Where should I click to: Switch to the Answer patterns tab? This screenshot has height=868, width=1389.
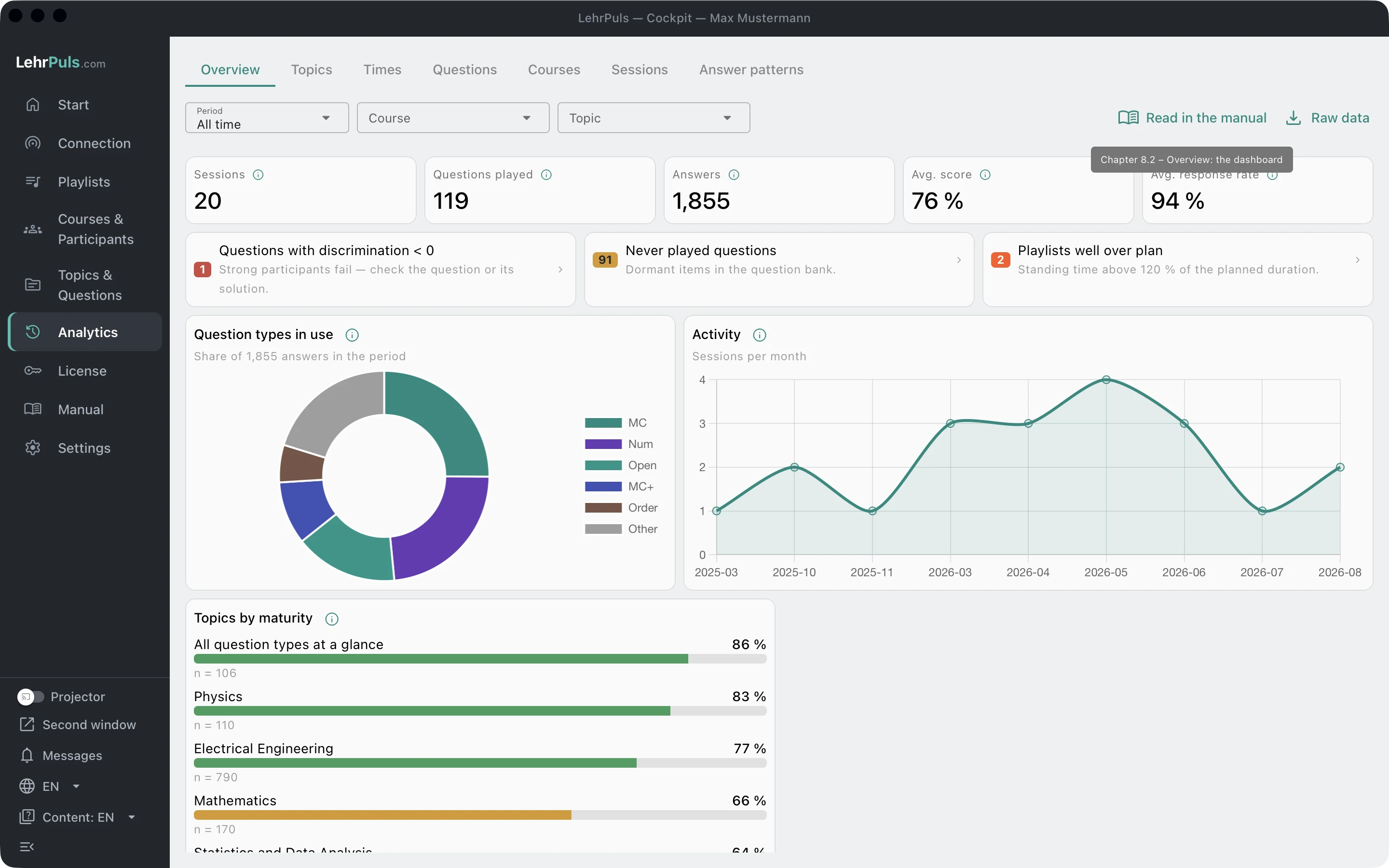[751, 69]
